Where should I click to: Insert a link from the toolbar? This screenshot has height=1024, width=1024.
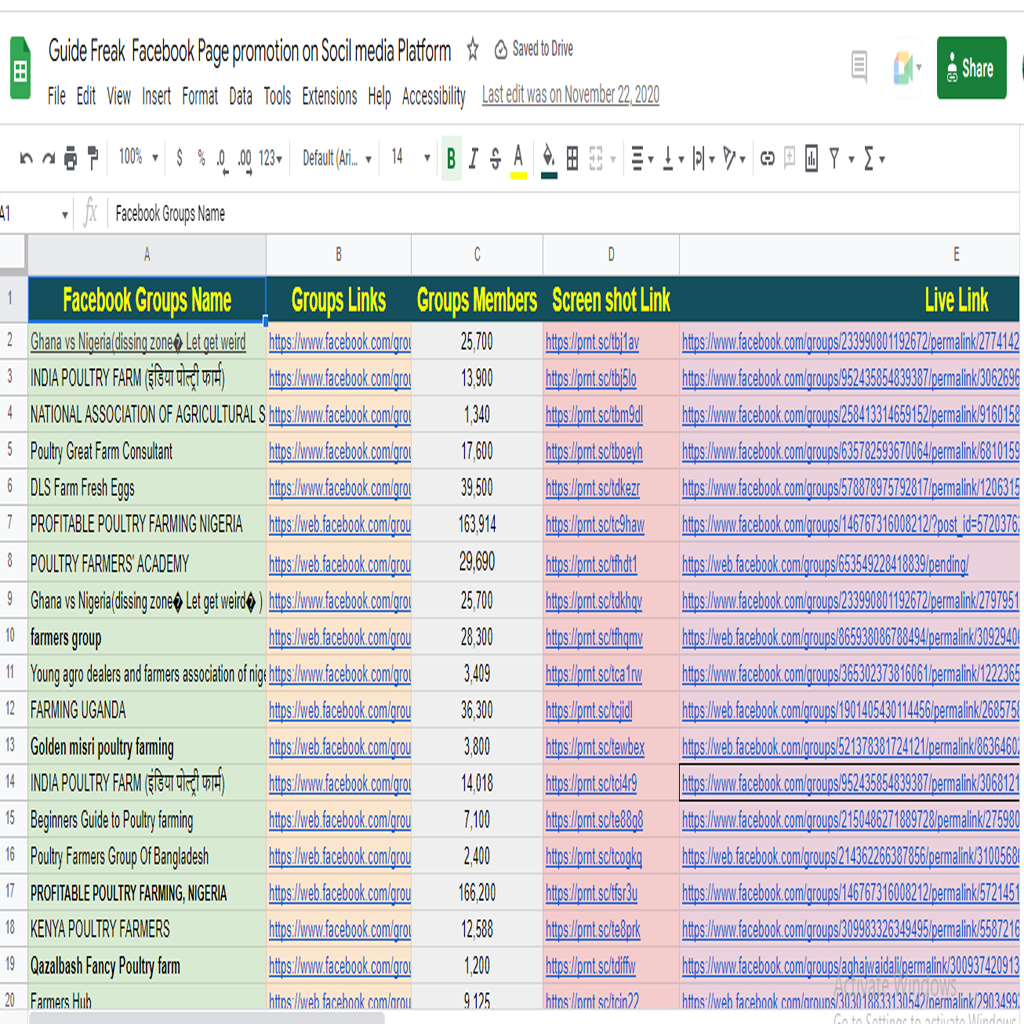tap(767, 158)
